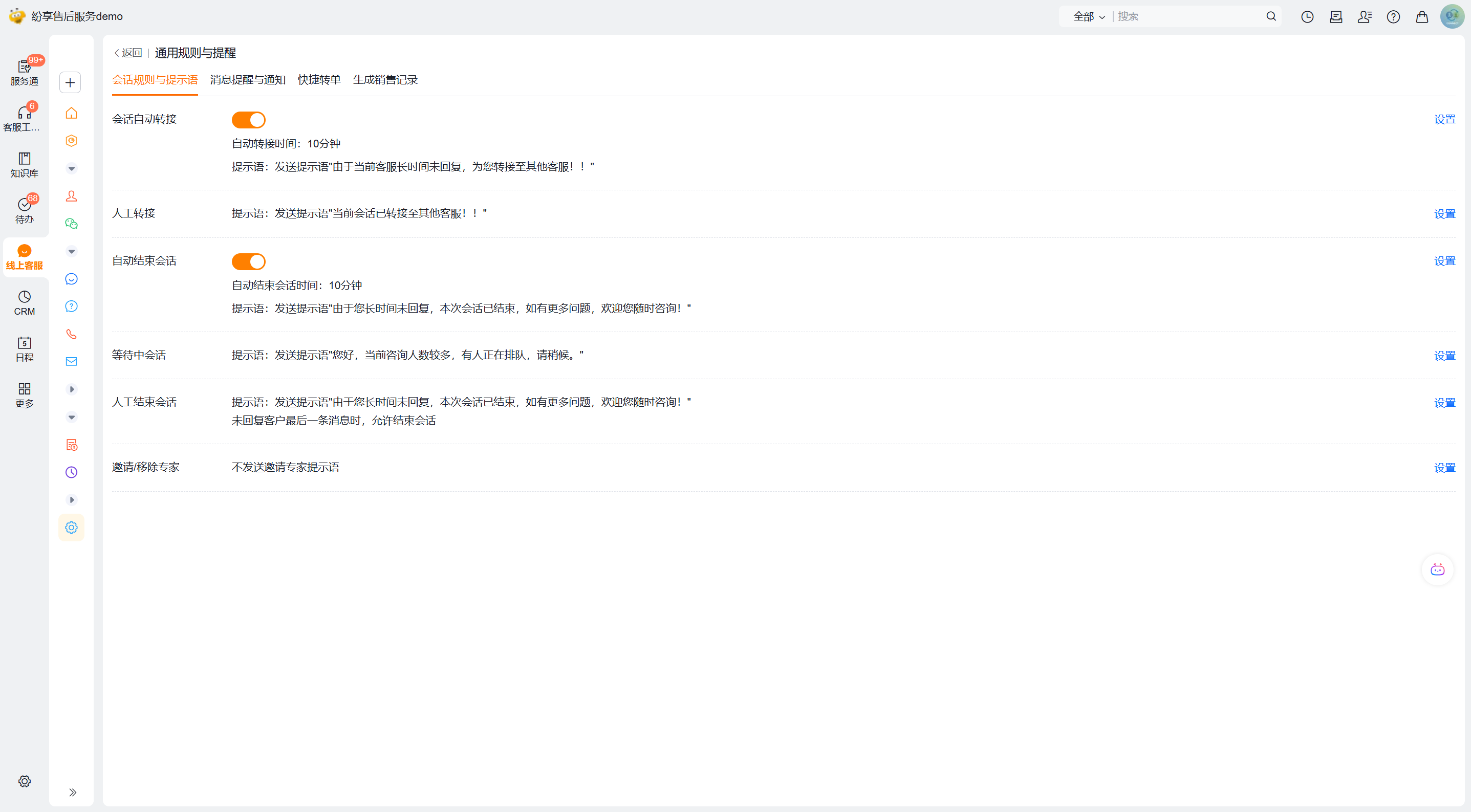
Task: Open help question mark icon in header
Action: pos(1393,16)
